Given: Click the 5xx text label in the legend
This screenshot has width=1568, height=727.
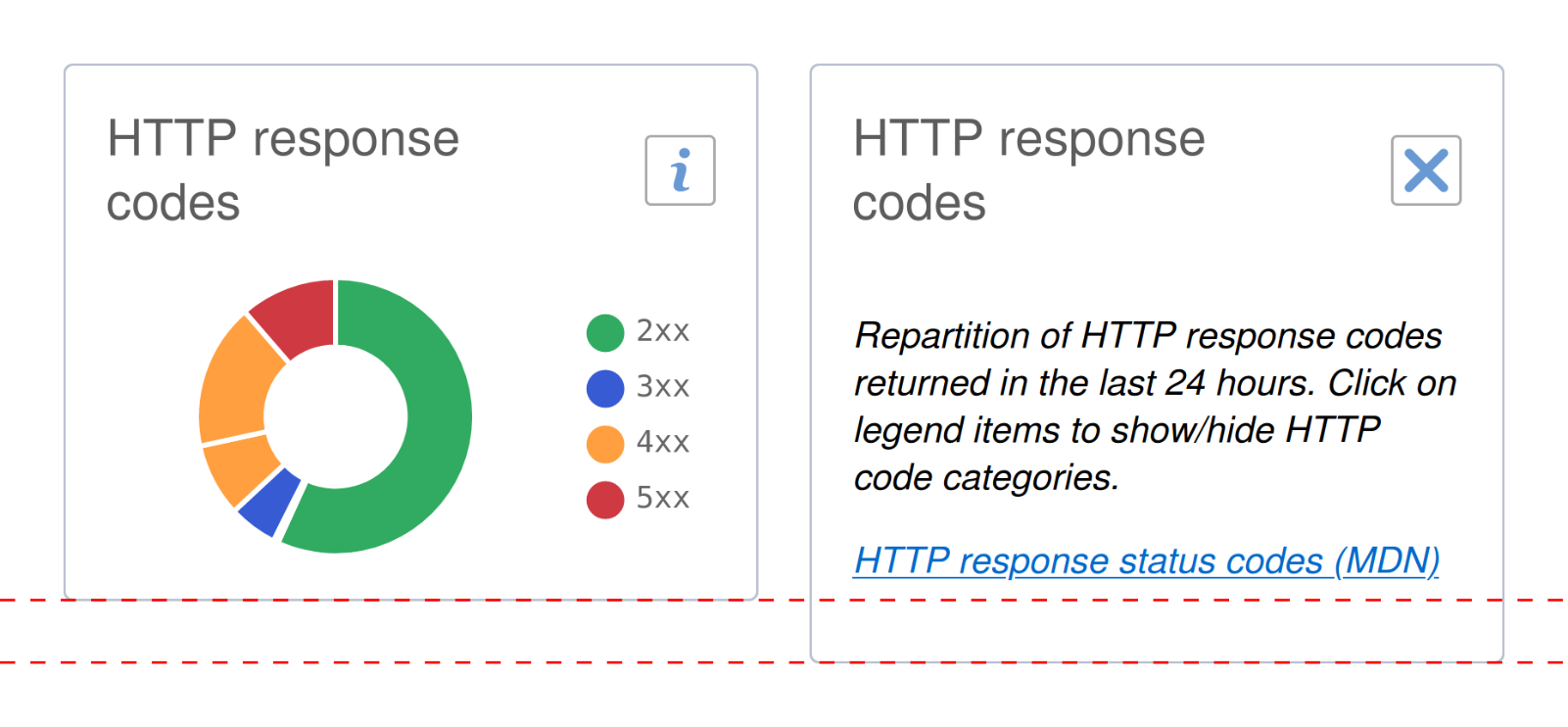Looking at the screenshot, I should pos(662,499).
